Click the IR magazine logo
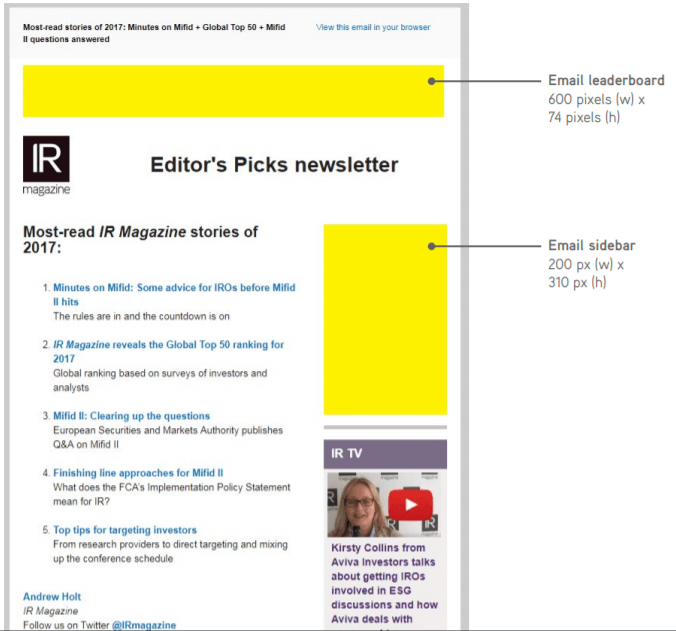676x631 pixels. click(x=46, y=166)
